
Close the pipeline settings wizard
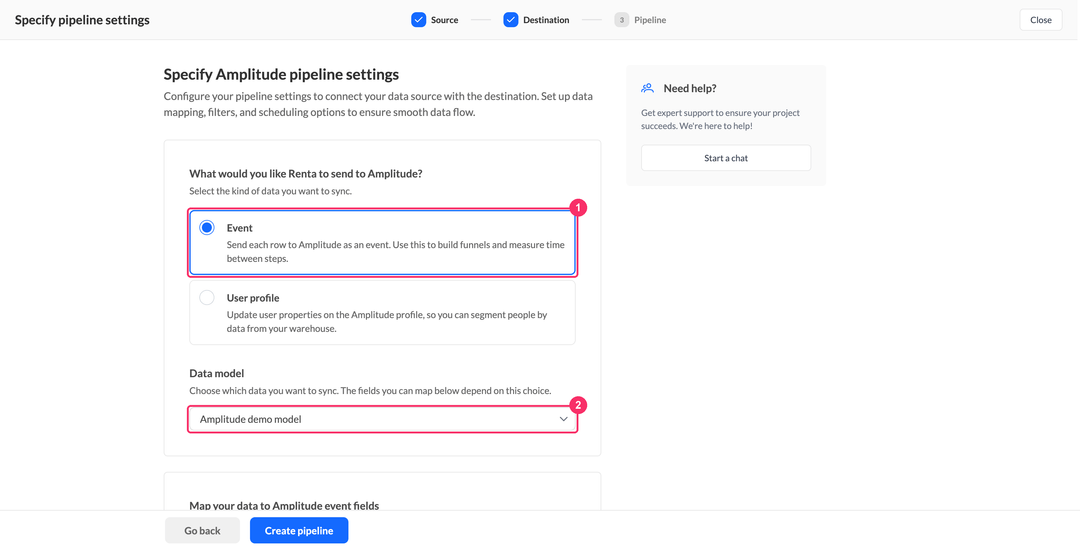click(x=1041, y=20)
